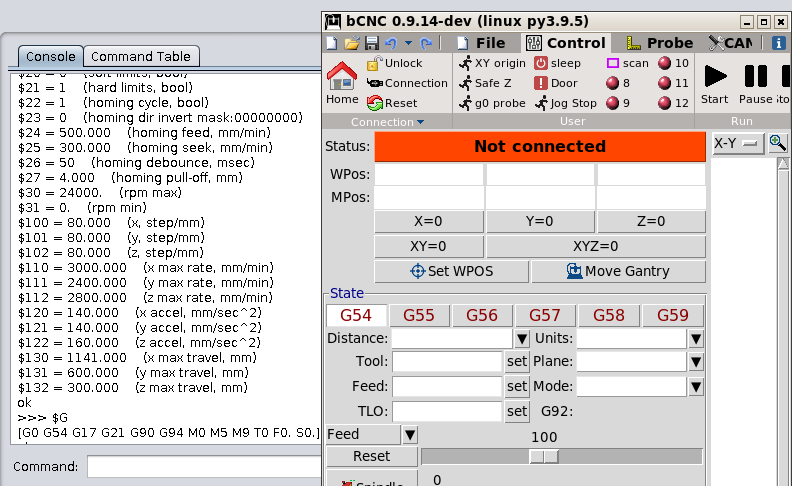Switch to the Command Table tab
Screen dimensions: 792x486
(x=141, y=57)
